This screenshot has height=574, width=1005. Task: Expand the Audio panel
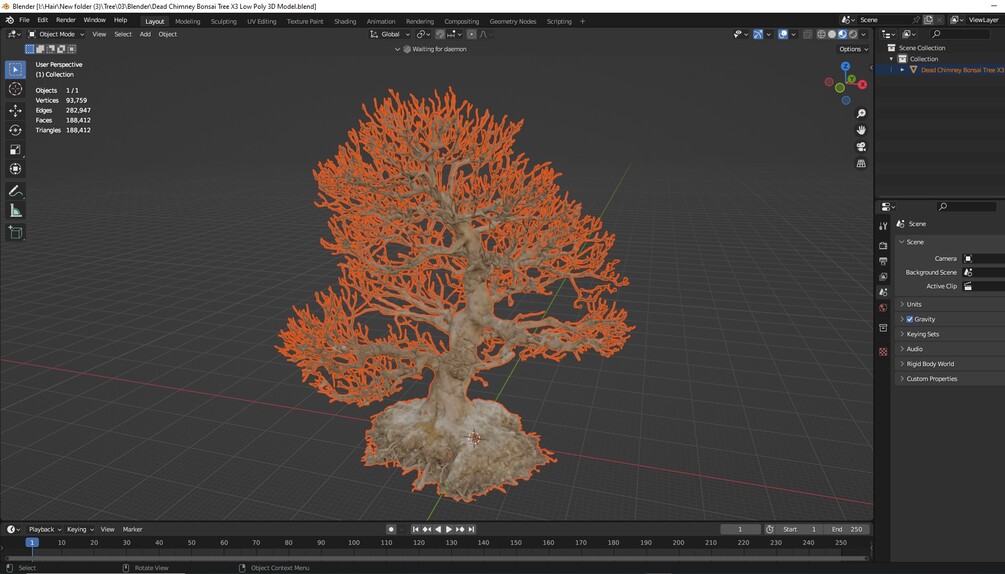click(914, 349)
